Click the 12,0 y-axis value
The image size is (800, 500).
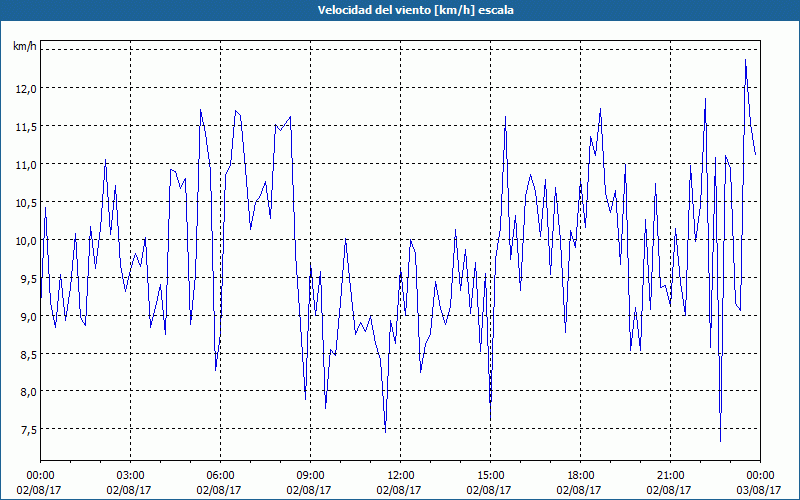27,88
